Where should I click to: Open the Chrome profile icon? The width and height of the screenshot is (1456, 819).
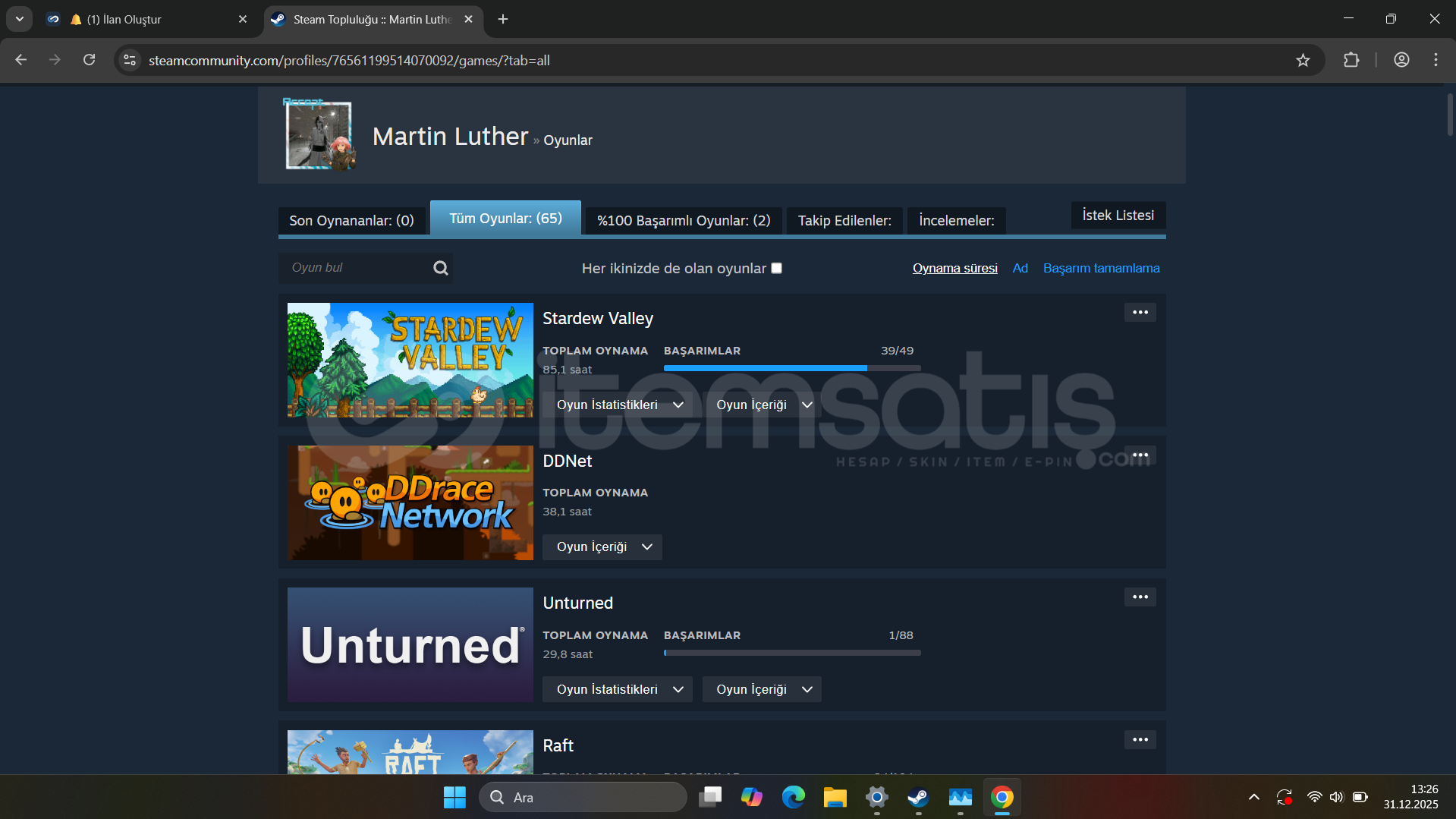point(1401,60)
